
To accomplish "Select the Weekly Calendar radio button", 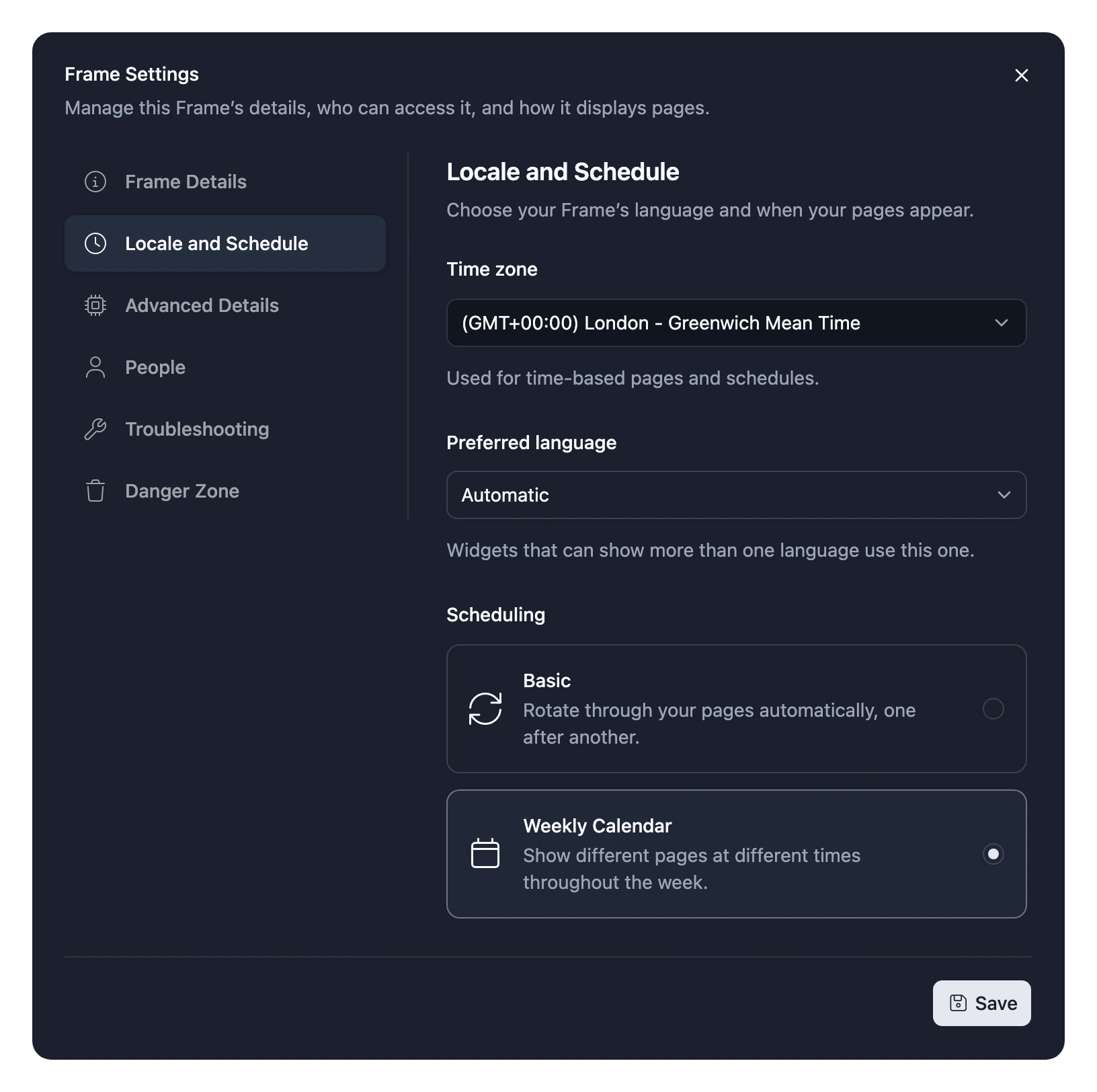I will (x=993, y=854).
